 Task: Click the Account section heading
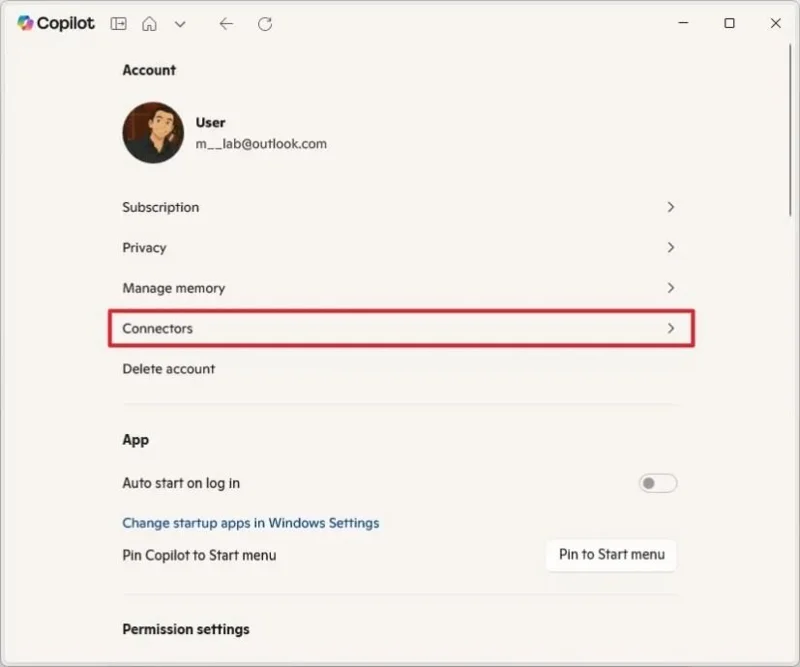149,70
